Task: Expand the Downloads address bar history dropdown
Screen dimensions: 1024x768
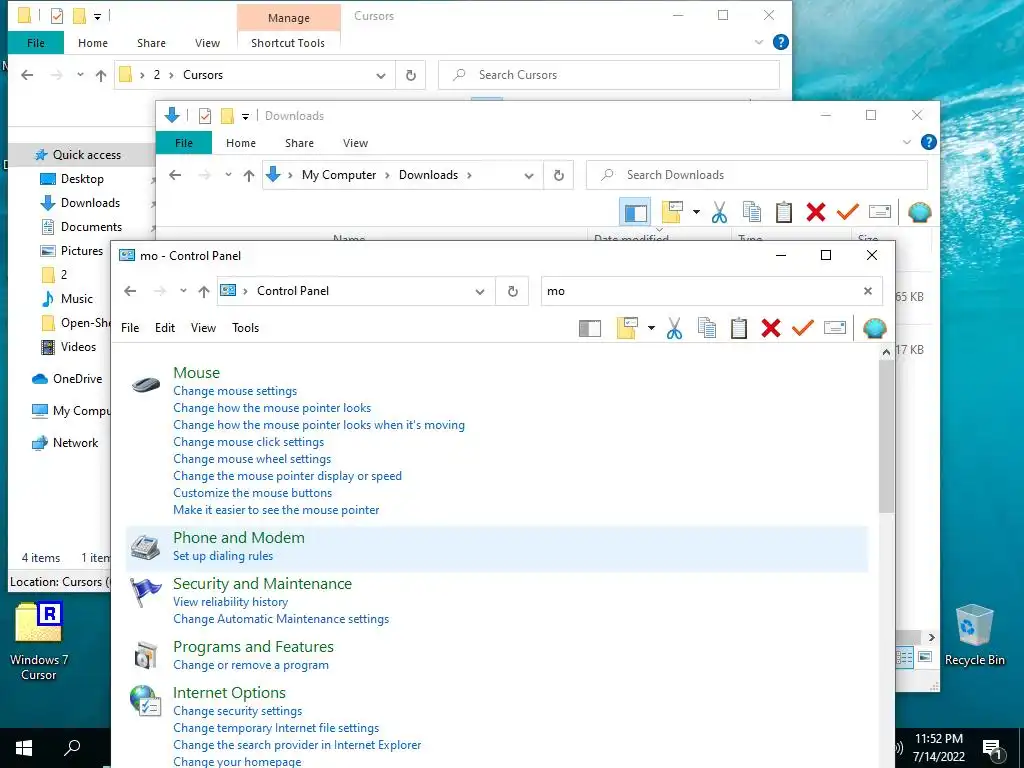Action: coord(529,176)
